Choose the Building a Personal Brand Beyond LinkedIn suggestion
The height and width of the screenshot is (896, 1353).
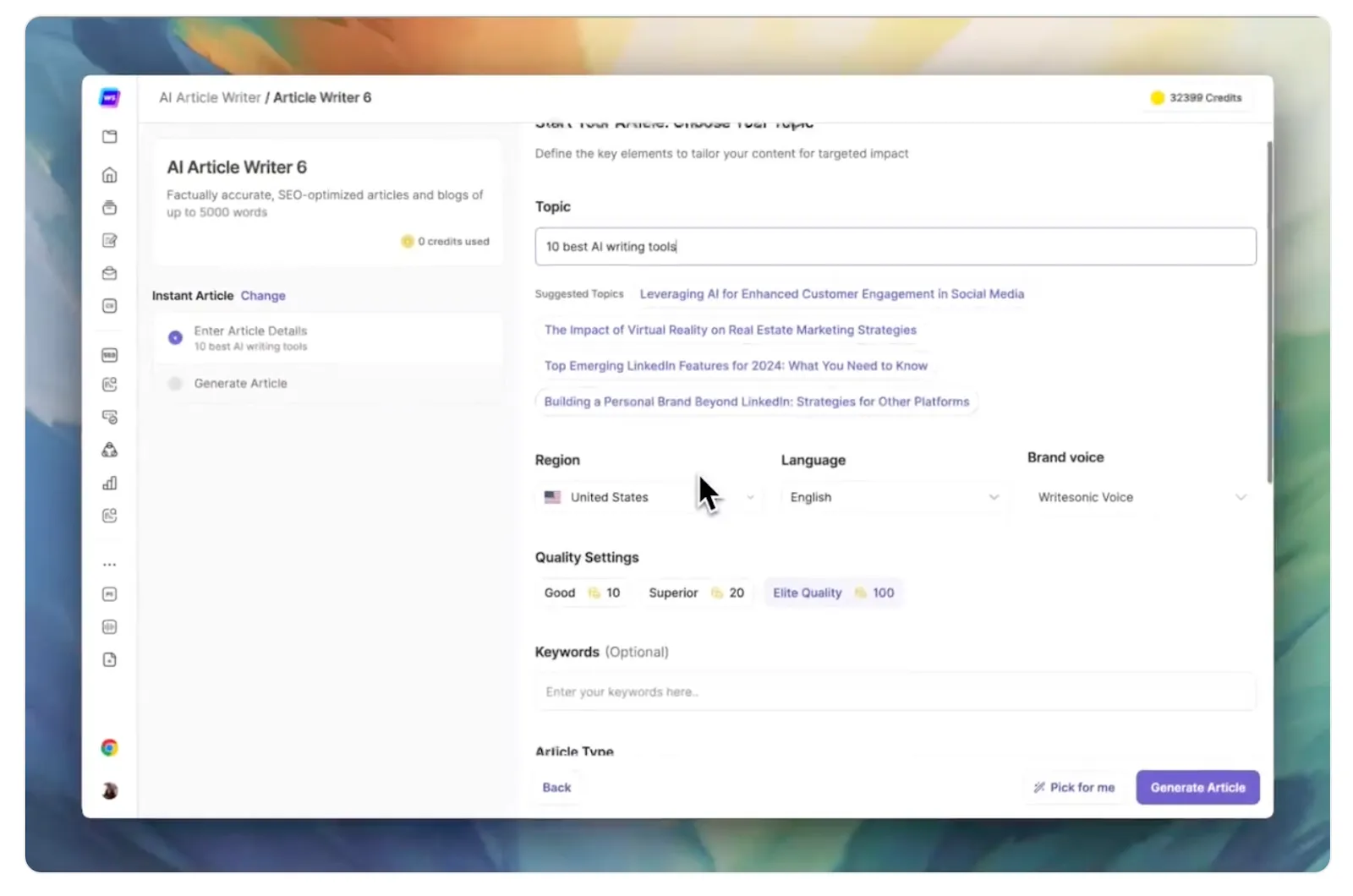coord(756,402)
